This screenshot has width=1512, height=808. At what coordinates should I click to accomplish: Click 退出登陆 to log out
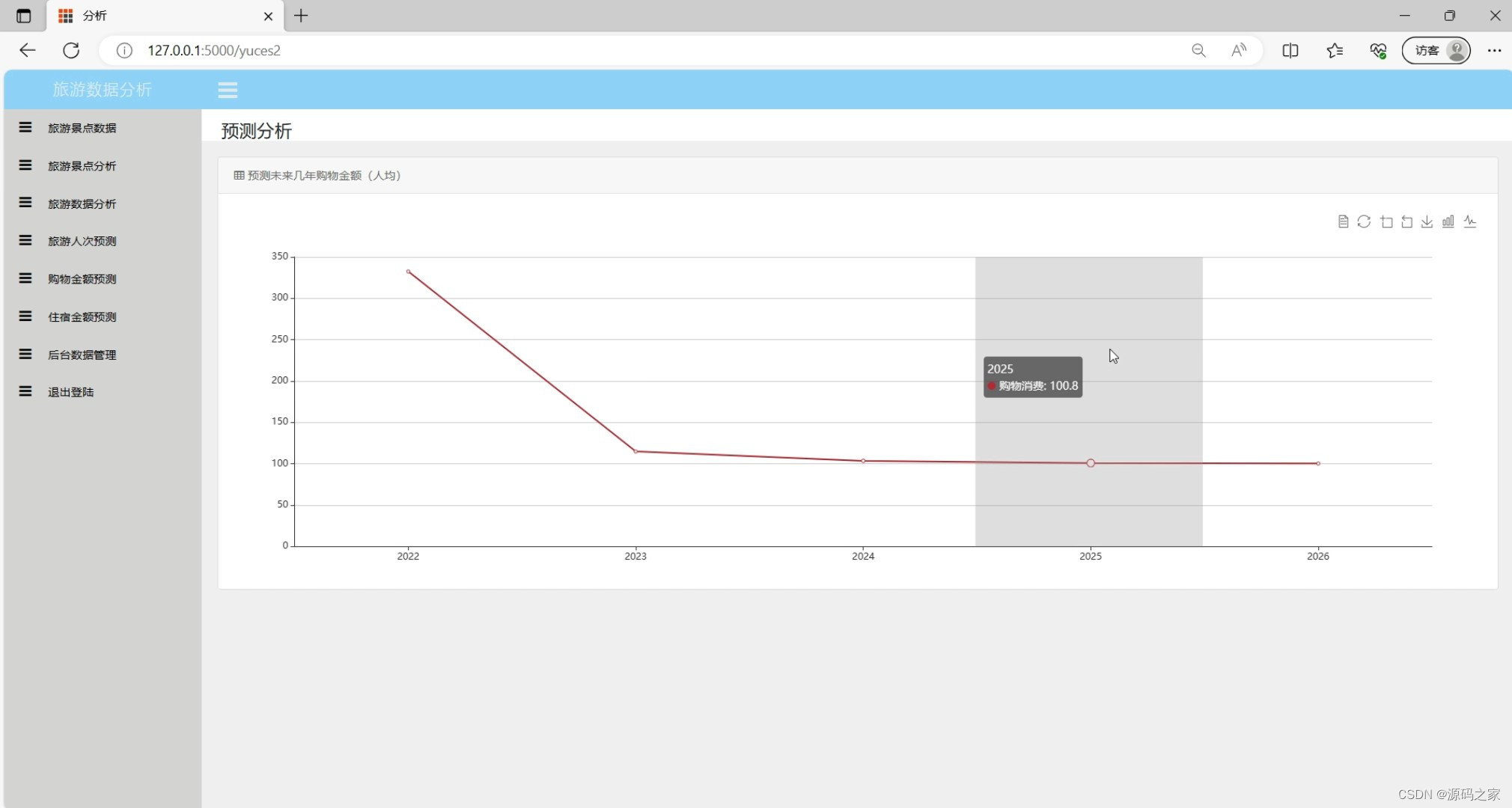pos(70,392)
